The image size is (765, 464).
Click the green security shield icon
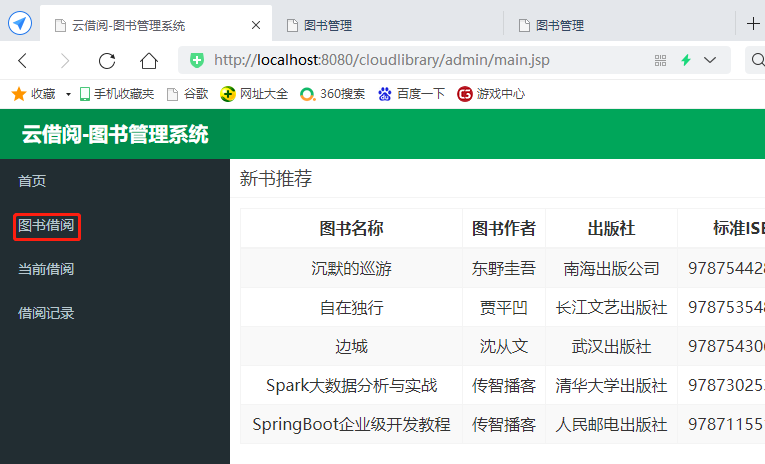(x=197, y=60)
